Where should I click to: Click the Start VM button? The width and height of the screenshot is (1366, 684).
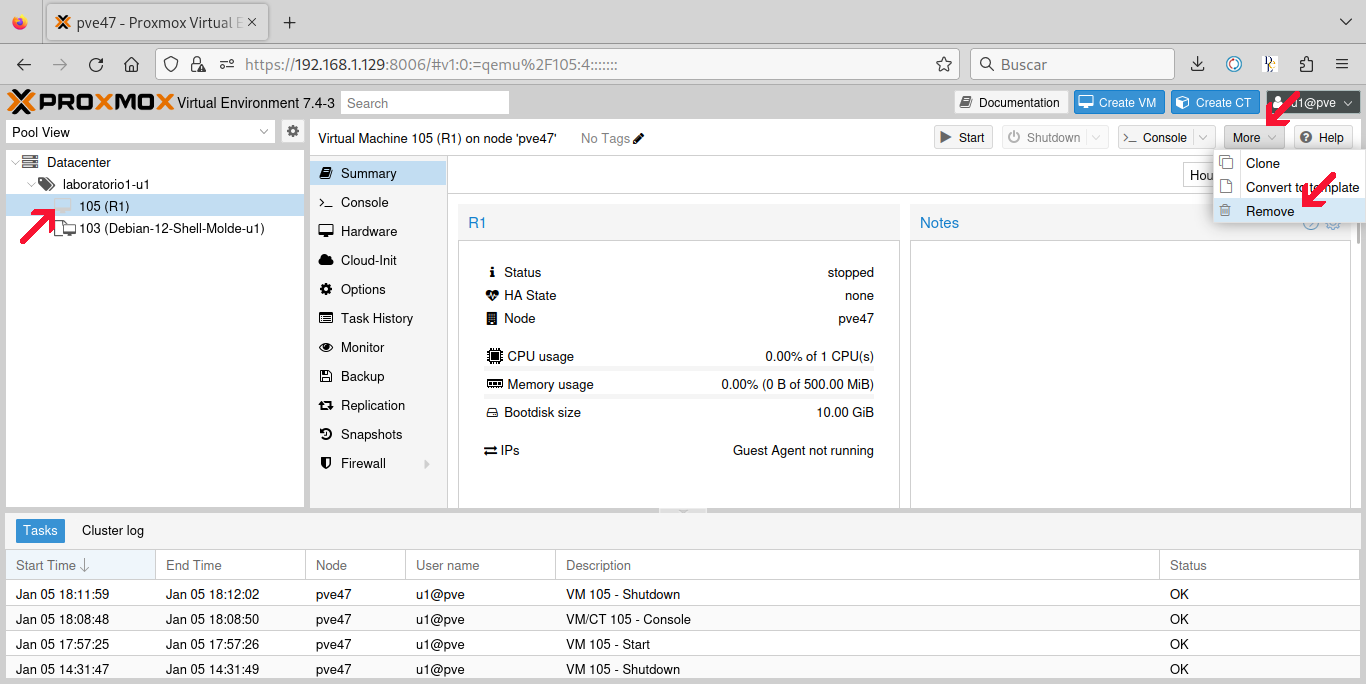tap(961, 138)
